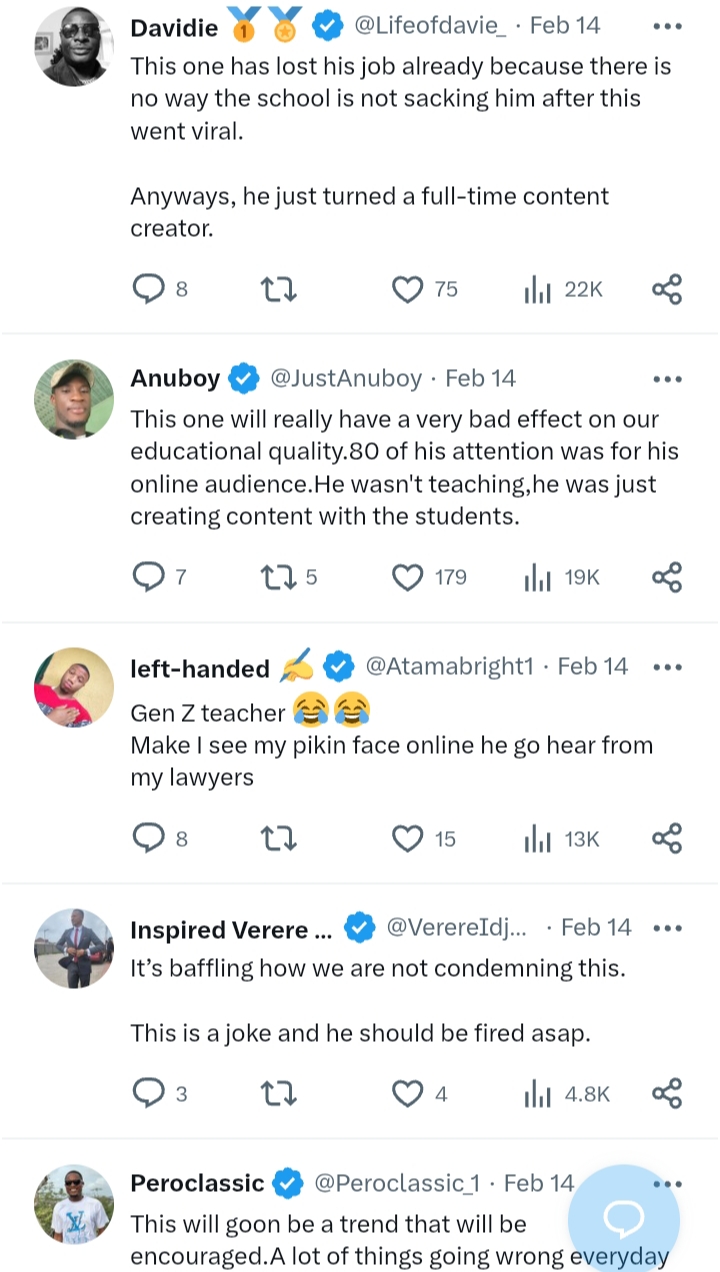720x1272 pixels.
Task: Open more options for Davidie's tweet
Action: 667,27
